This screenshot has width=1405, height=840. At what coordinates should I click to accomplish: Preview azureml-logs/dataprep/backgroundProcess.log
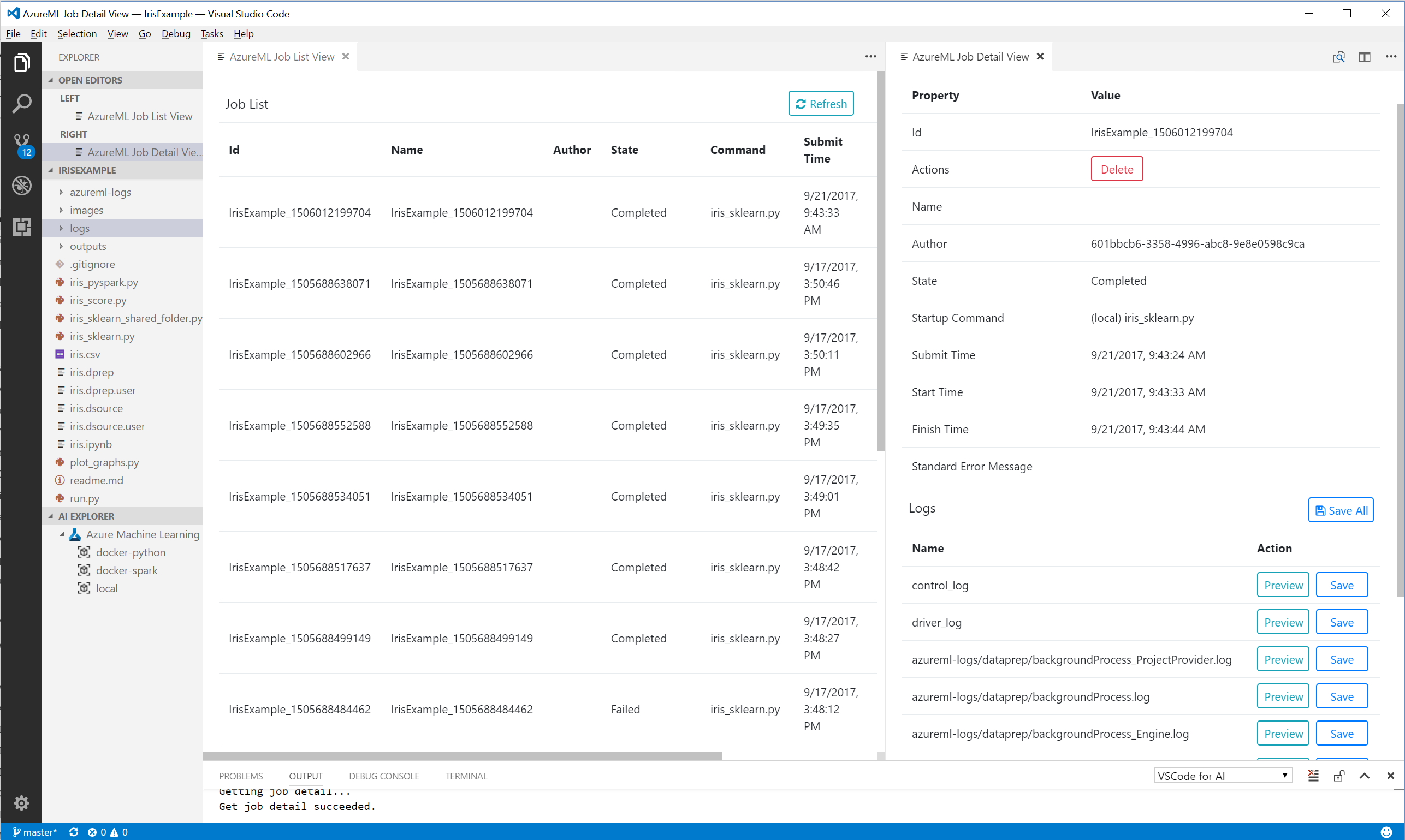tap(1283, 696)
